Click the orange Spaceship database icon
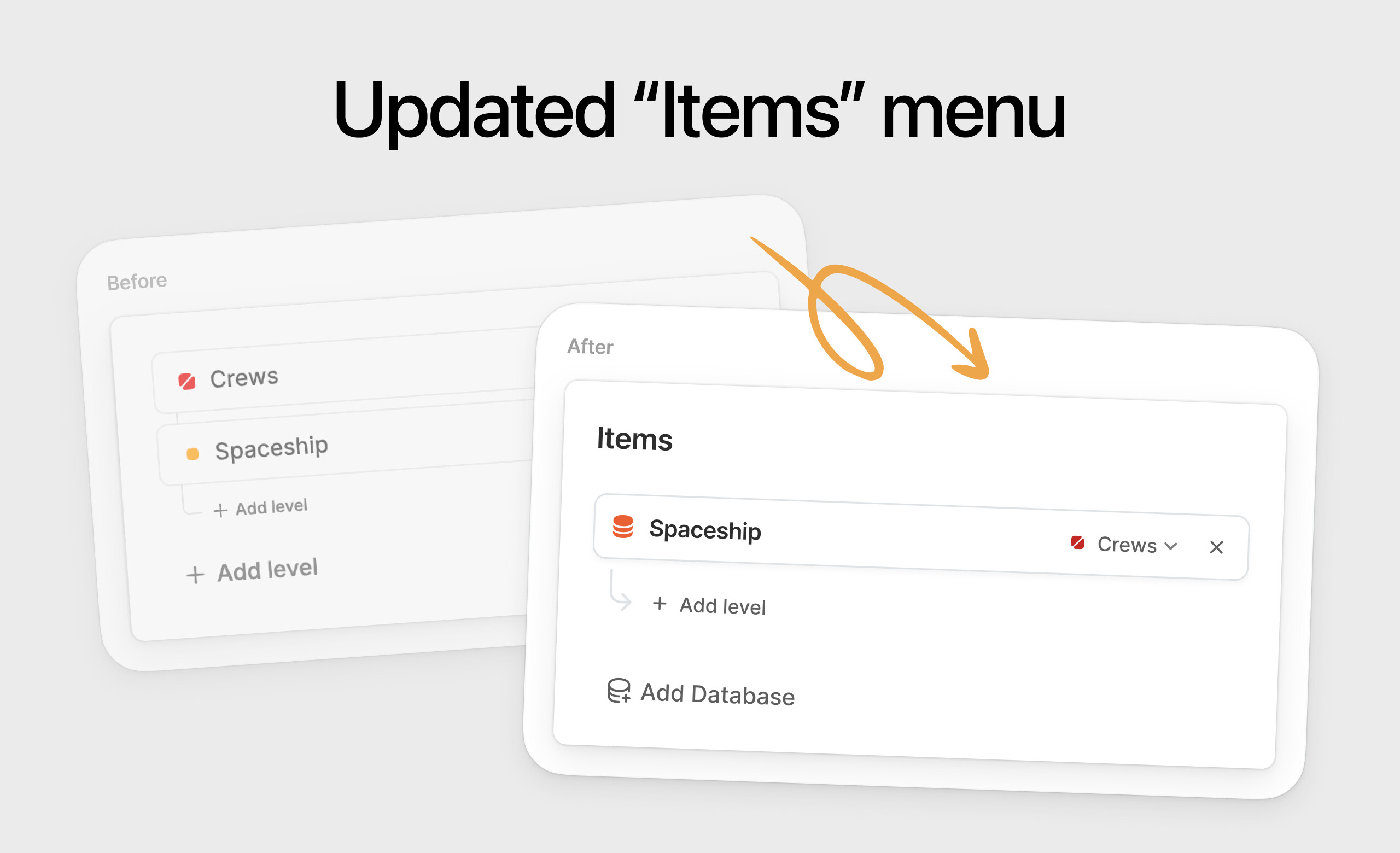Viewport: 1400px width, 853px height. (623, 527)
